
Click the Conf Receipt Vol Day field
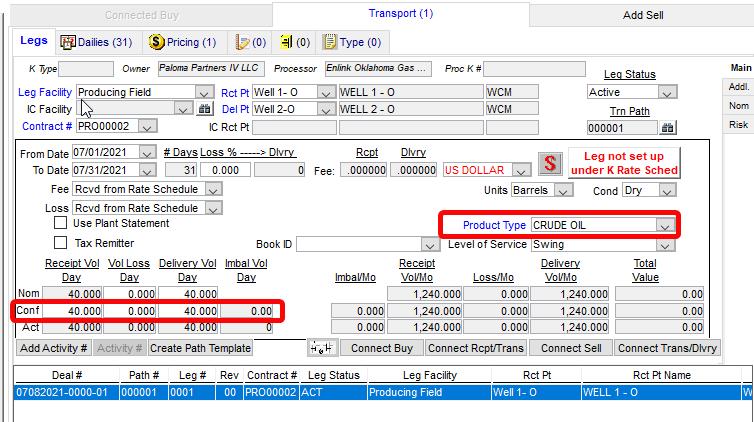(72, 311)
